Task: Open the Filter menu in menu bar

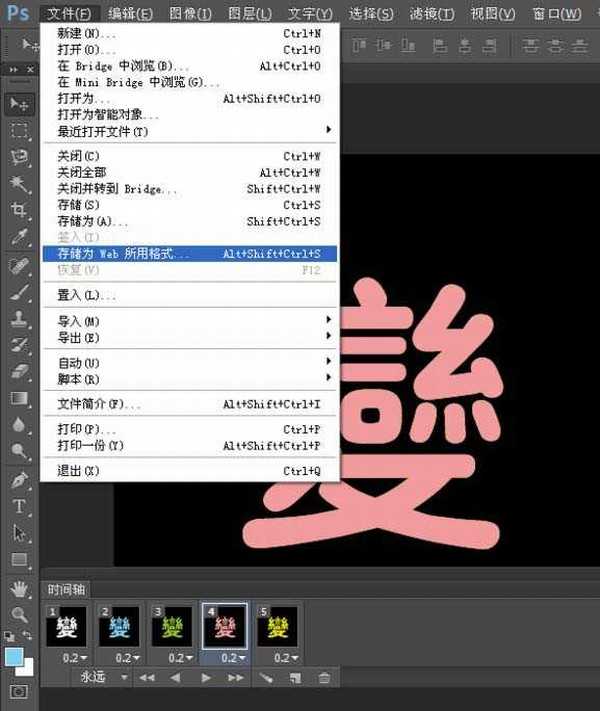Action: (x=432, y=14)
